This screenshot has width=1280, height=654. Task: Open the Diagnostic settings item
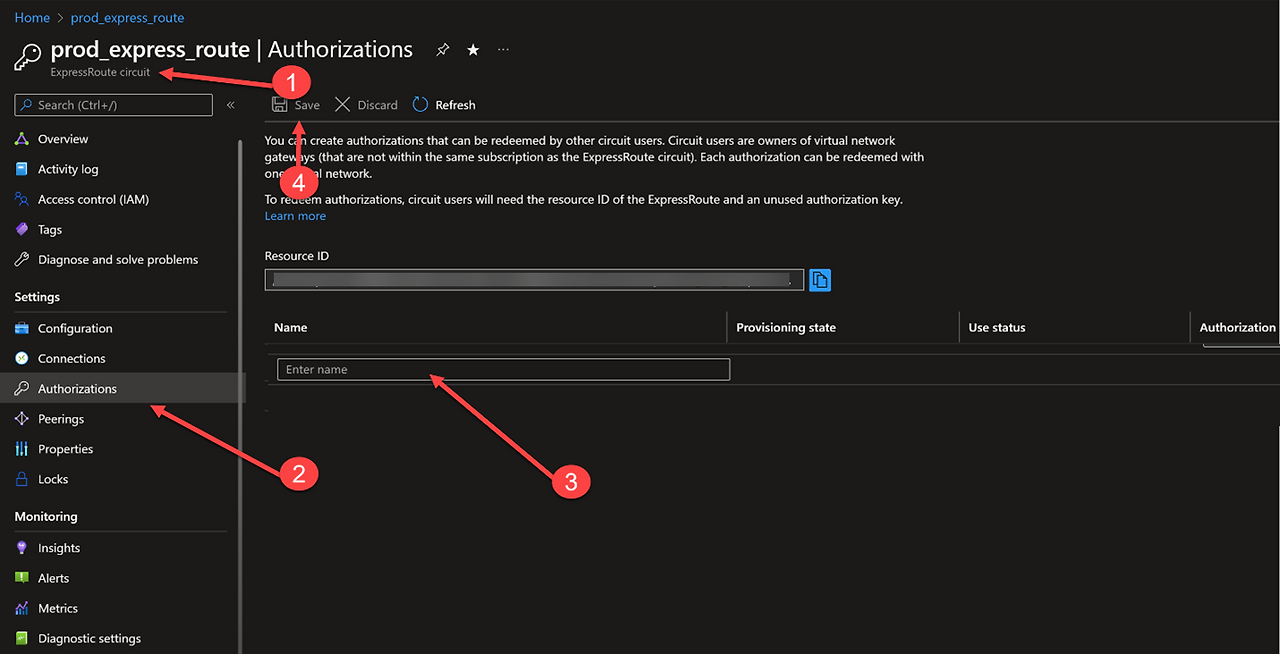[89, 638]
